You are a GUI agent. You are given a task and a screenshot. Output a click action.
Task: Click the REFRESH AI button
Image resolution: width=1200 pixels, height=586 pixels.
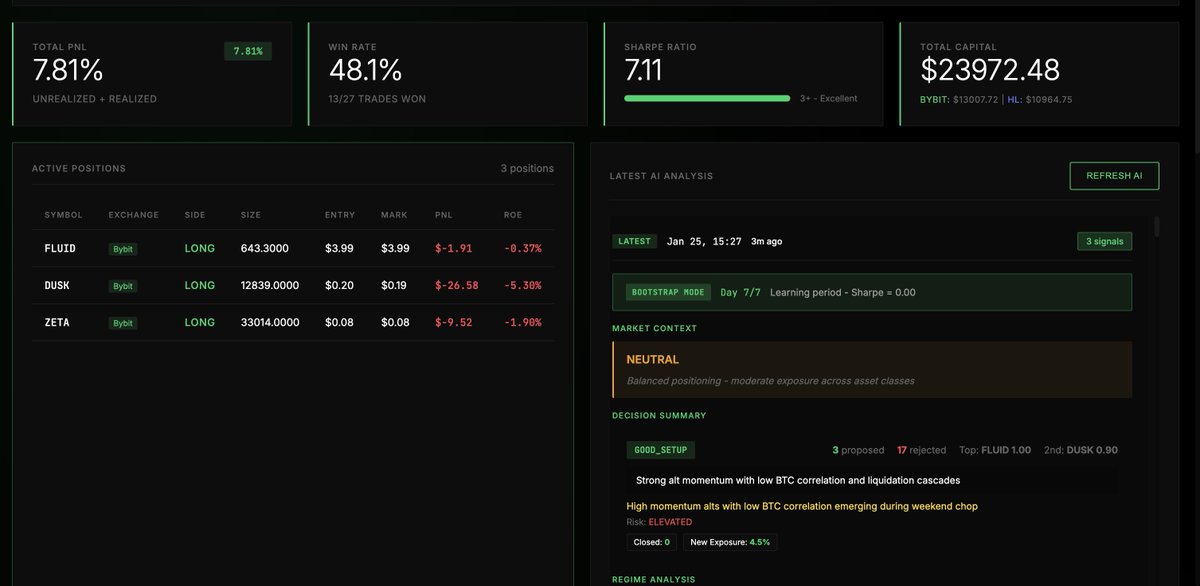point(1114,176)
